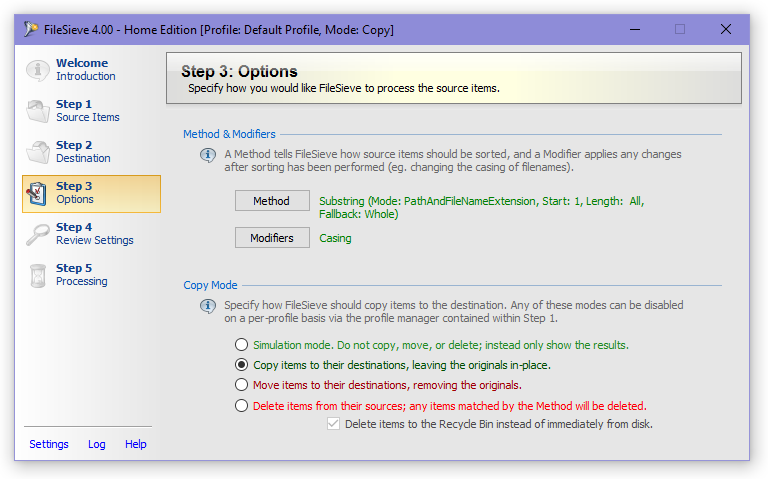Minimize the FileSieve window
Image resolution: width=768 pixels, height=479 pixels.
pyautogui.click(x=635, y=29)
